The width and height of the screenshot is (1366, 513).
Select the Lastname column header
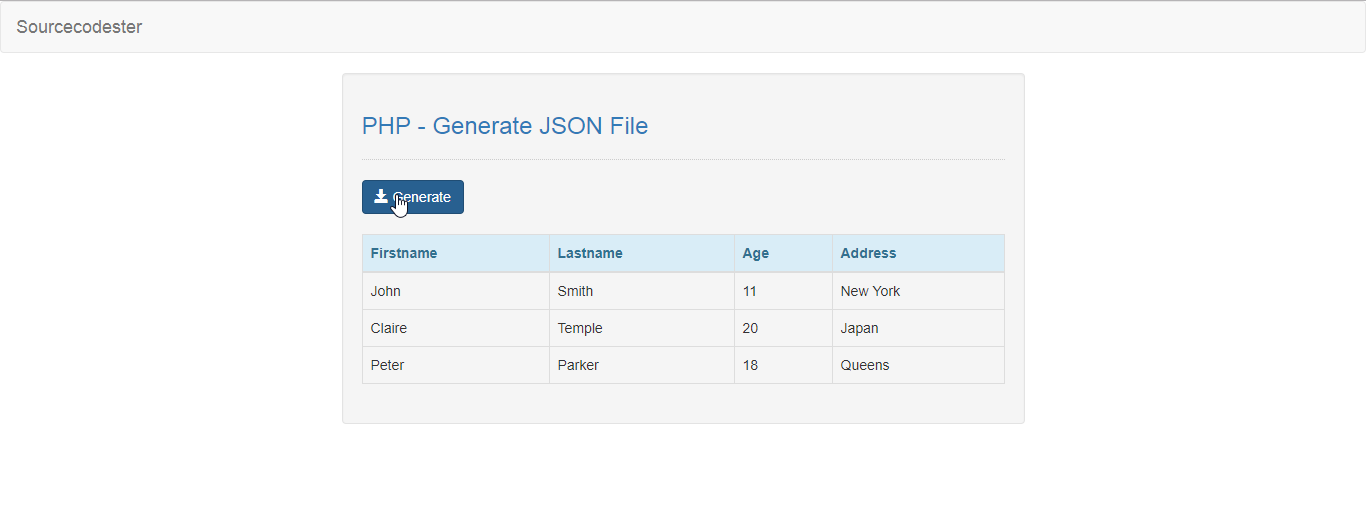point(642,253)
